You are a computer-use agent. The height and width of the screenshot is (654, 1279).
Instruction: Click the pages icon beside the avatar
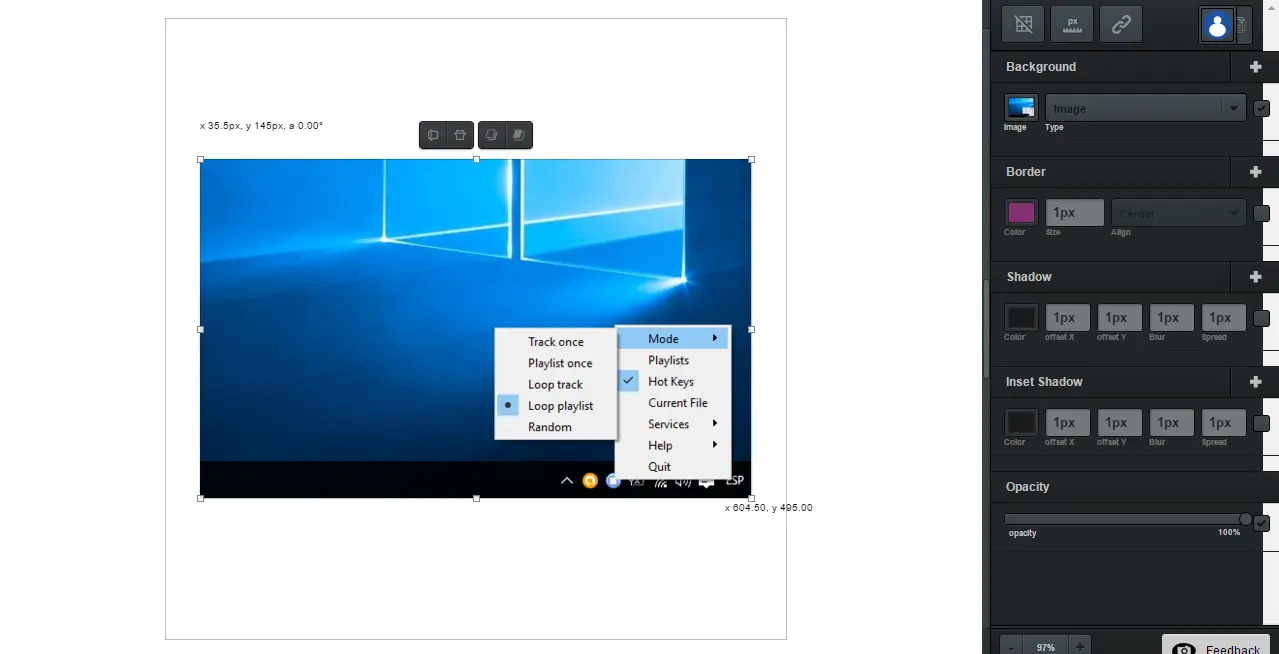[x=1244, y=25]
